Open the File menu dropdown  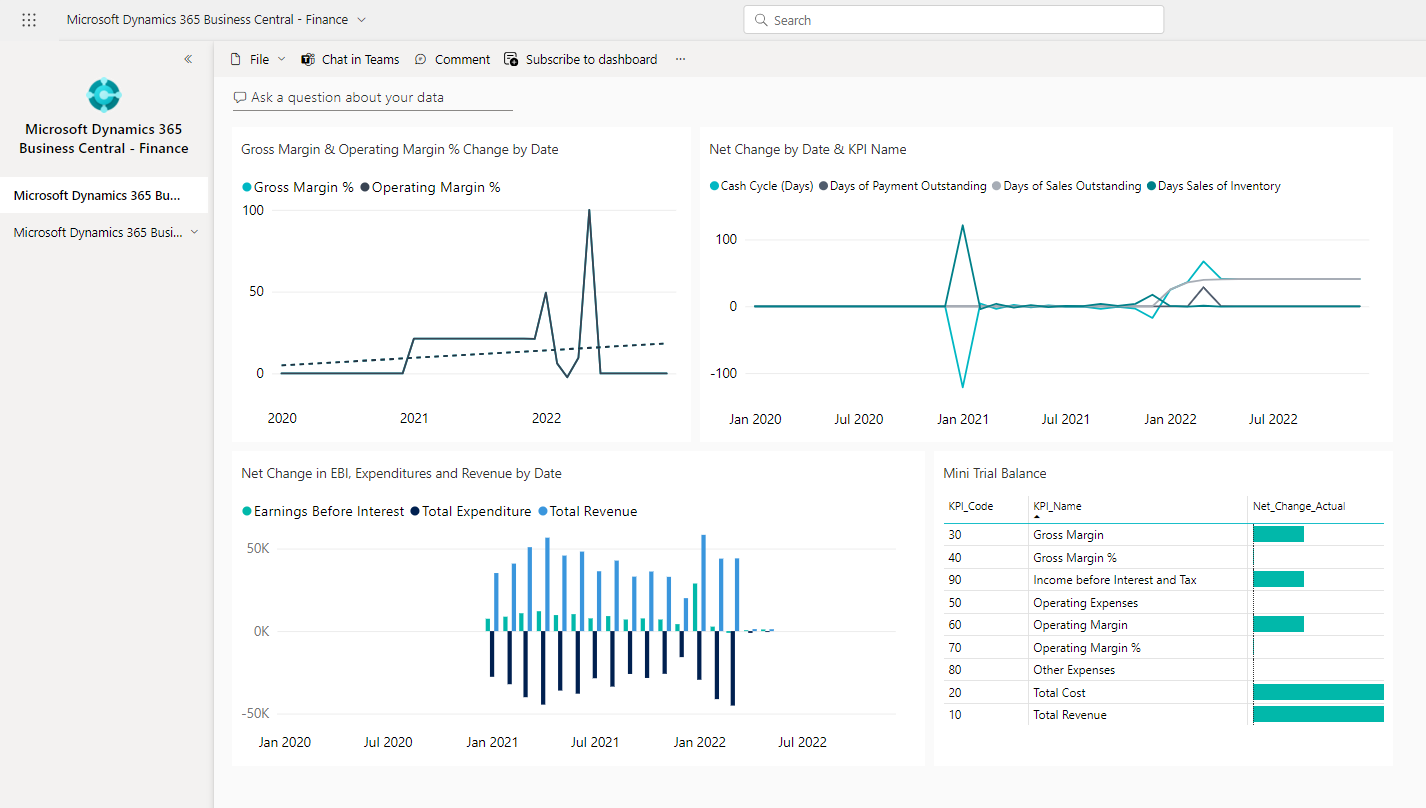258,59
